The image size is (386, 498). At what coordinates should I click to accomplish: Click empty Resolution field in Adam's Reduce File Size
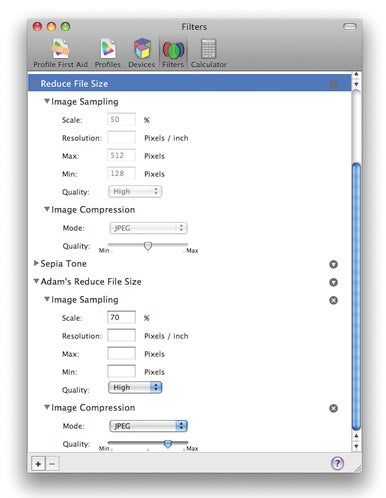coord(121,335)
